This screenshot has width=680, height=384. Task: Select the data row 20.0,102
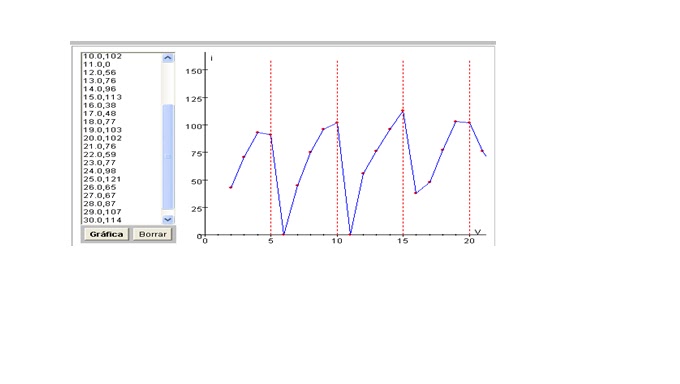pos(102,138)
